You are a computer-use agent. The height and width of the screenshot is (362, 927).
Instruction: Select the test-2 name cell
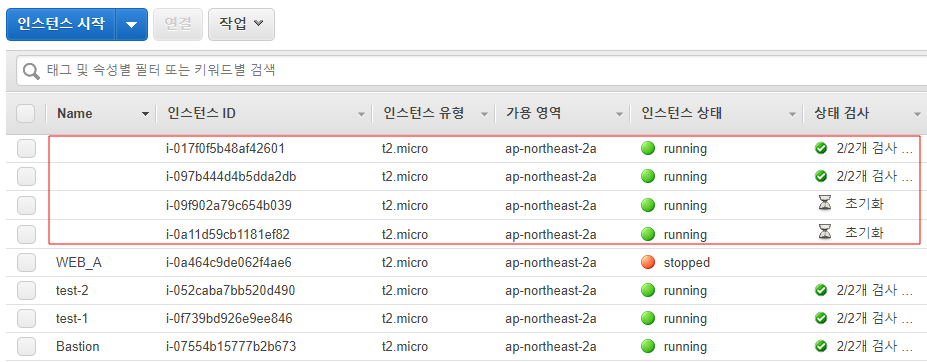(x=72, y=290)
